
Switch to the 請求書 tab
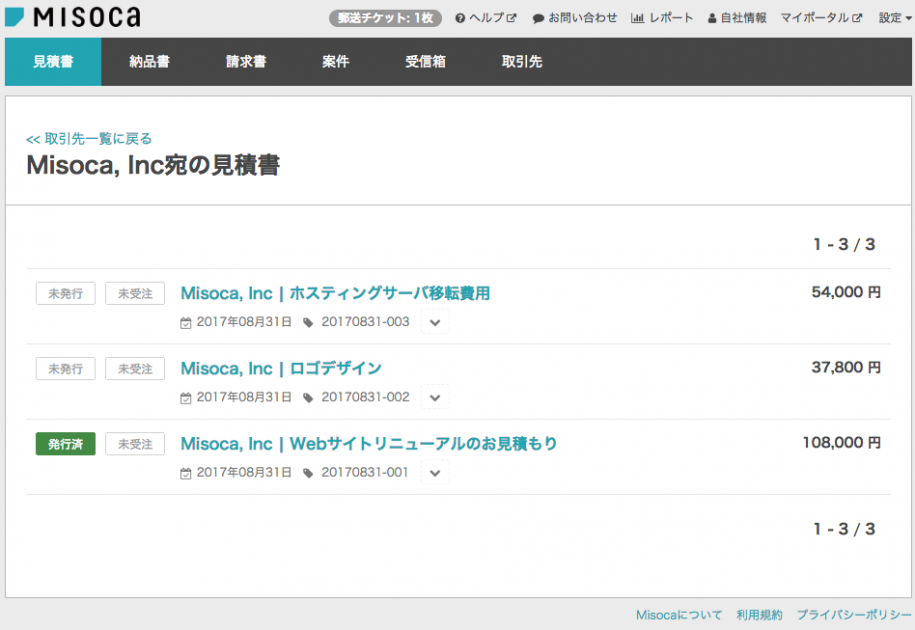click(x=246, y=62)
